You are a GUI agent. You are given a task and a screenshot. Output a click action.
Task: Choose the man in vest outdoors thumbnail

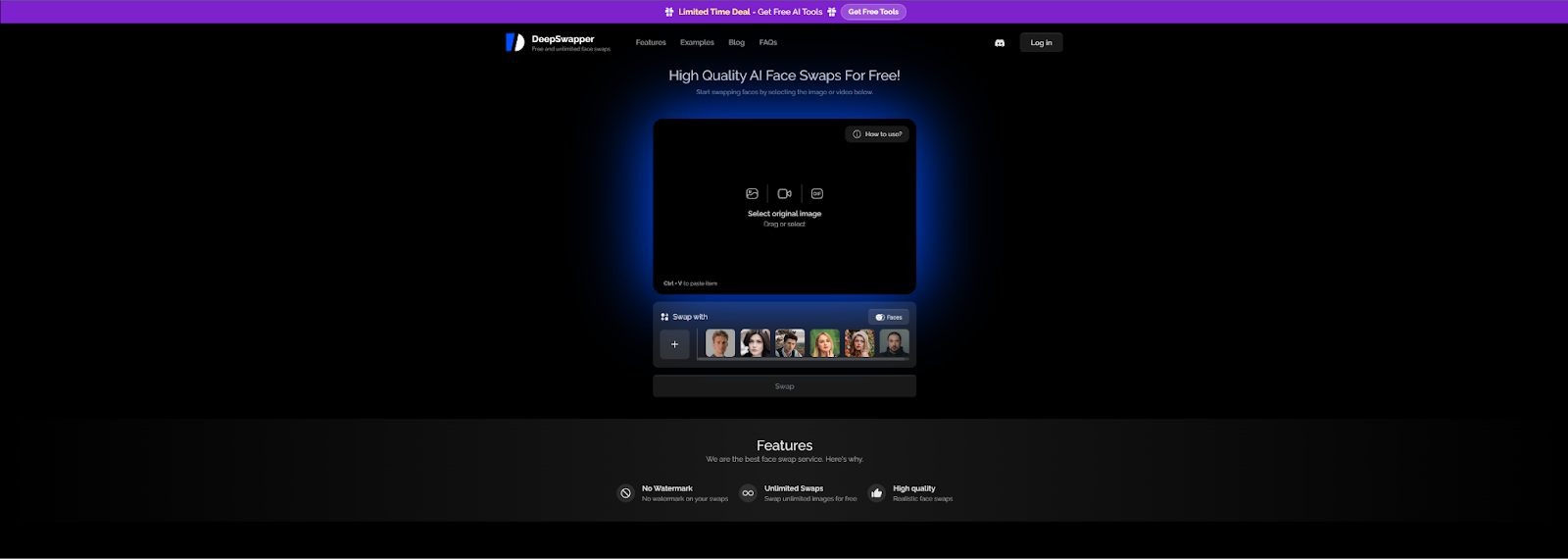click(x=790, y=343)
